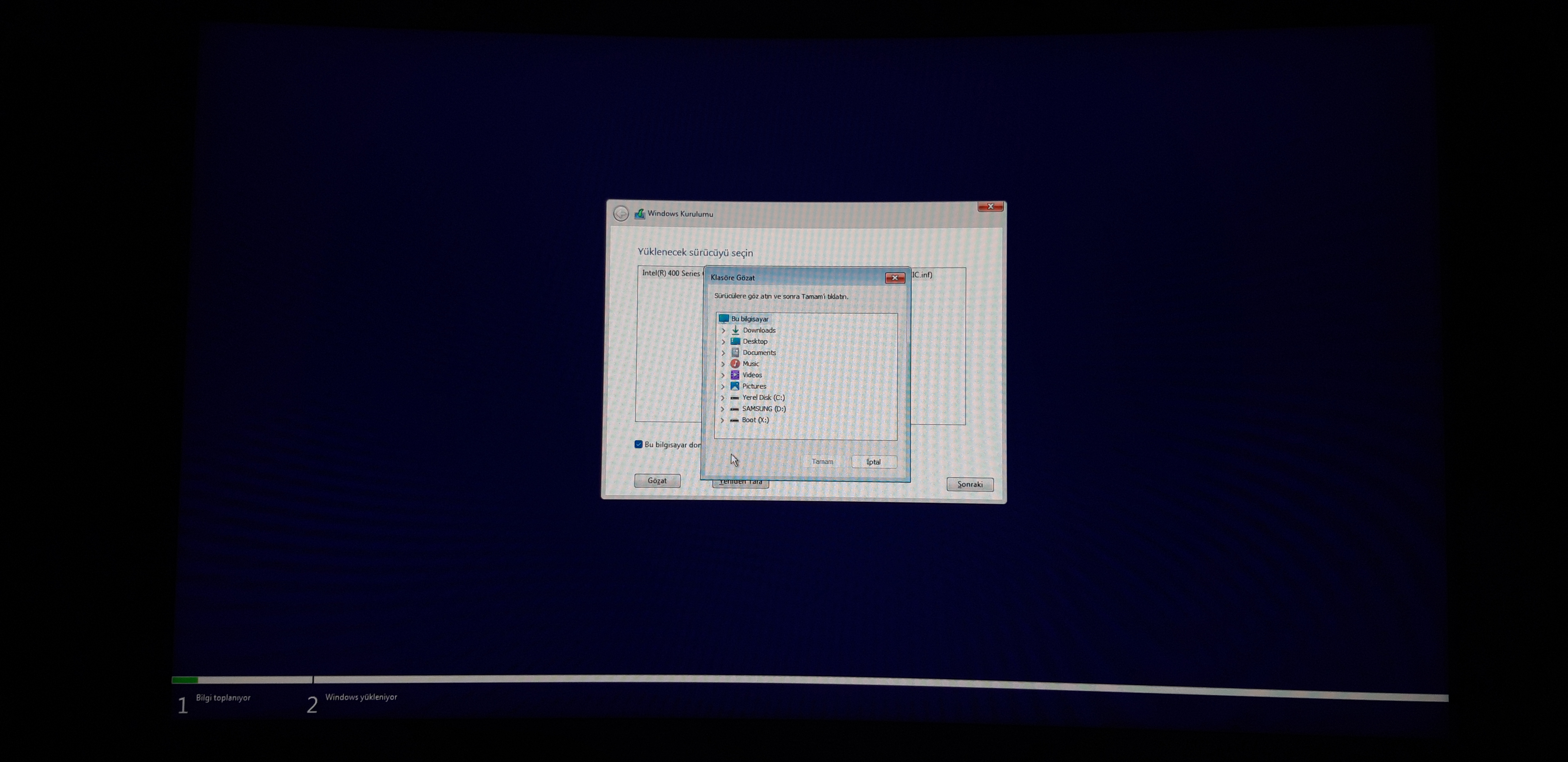Click the Bu bilgisayar computer icon
The height and width of the screenshot is (762, 1568).
tap(724, 319)
